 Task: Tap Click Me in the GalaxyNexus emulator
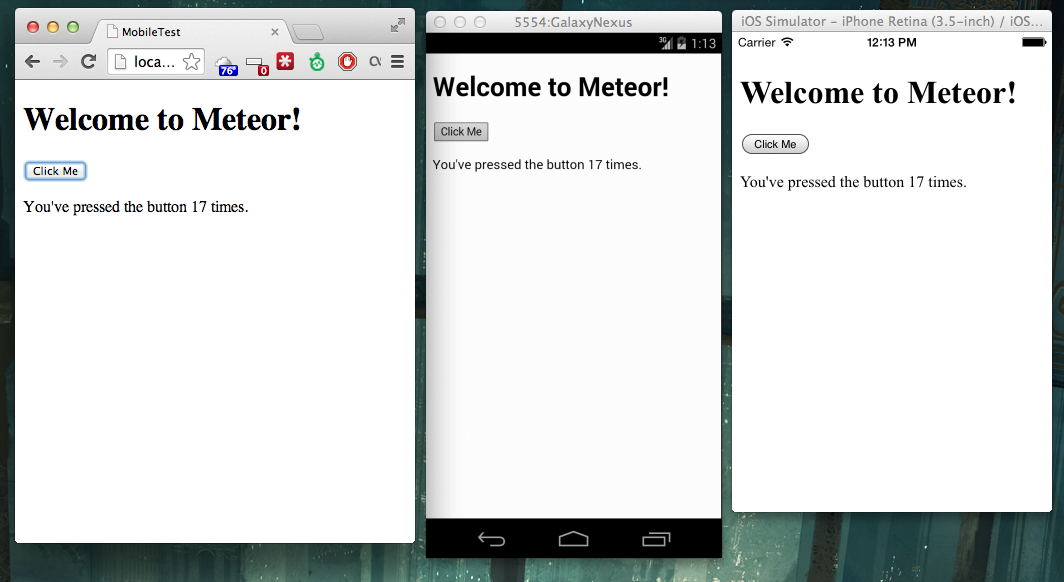pos(461,132)
